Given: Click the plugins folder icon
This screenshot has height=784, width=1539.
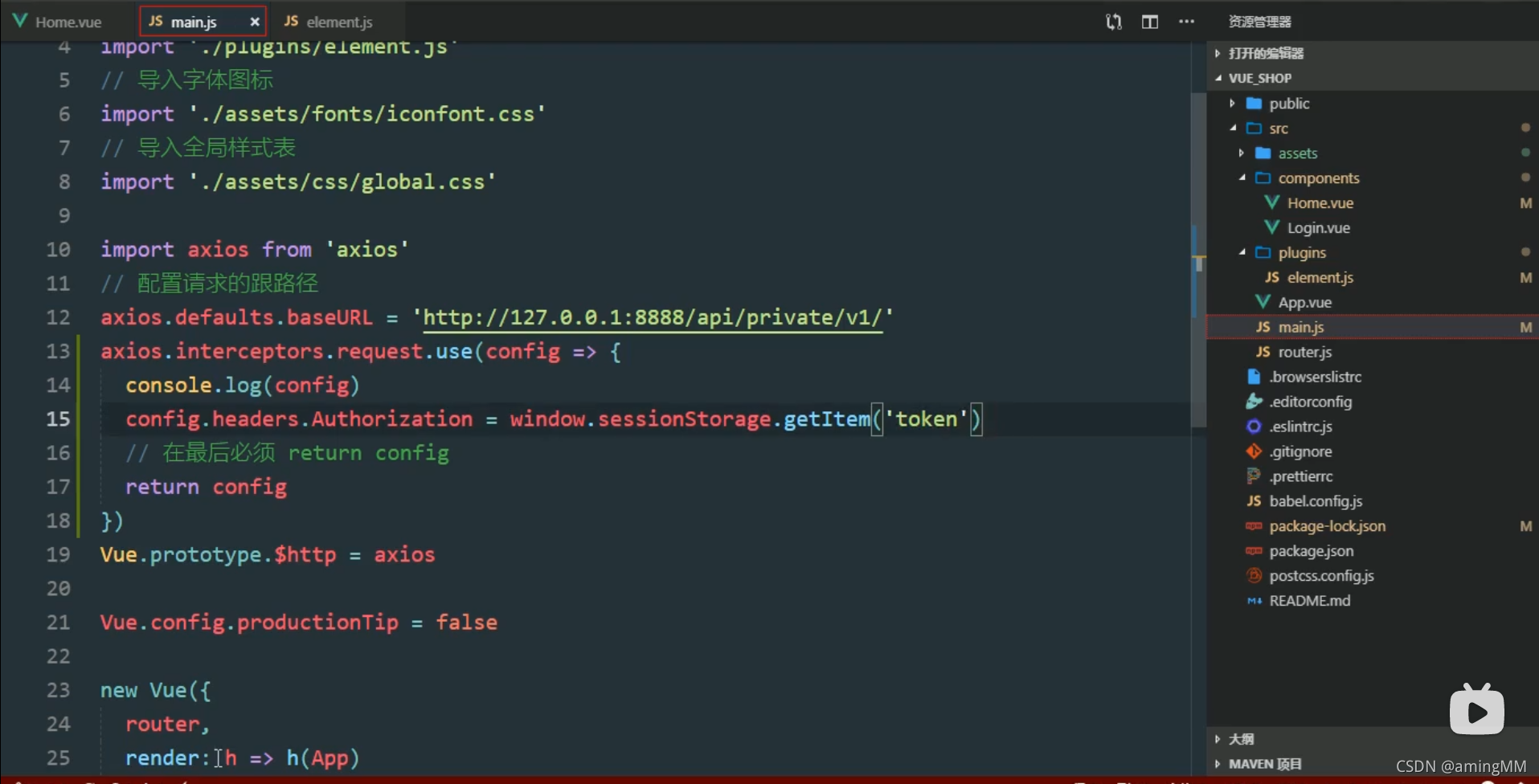Looking at the screenshot, I should coord(1263,252).
